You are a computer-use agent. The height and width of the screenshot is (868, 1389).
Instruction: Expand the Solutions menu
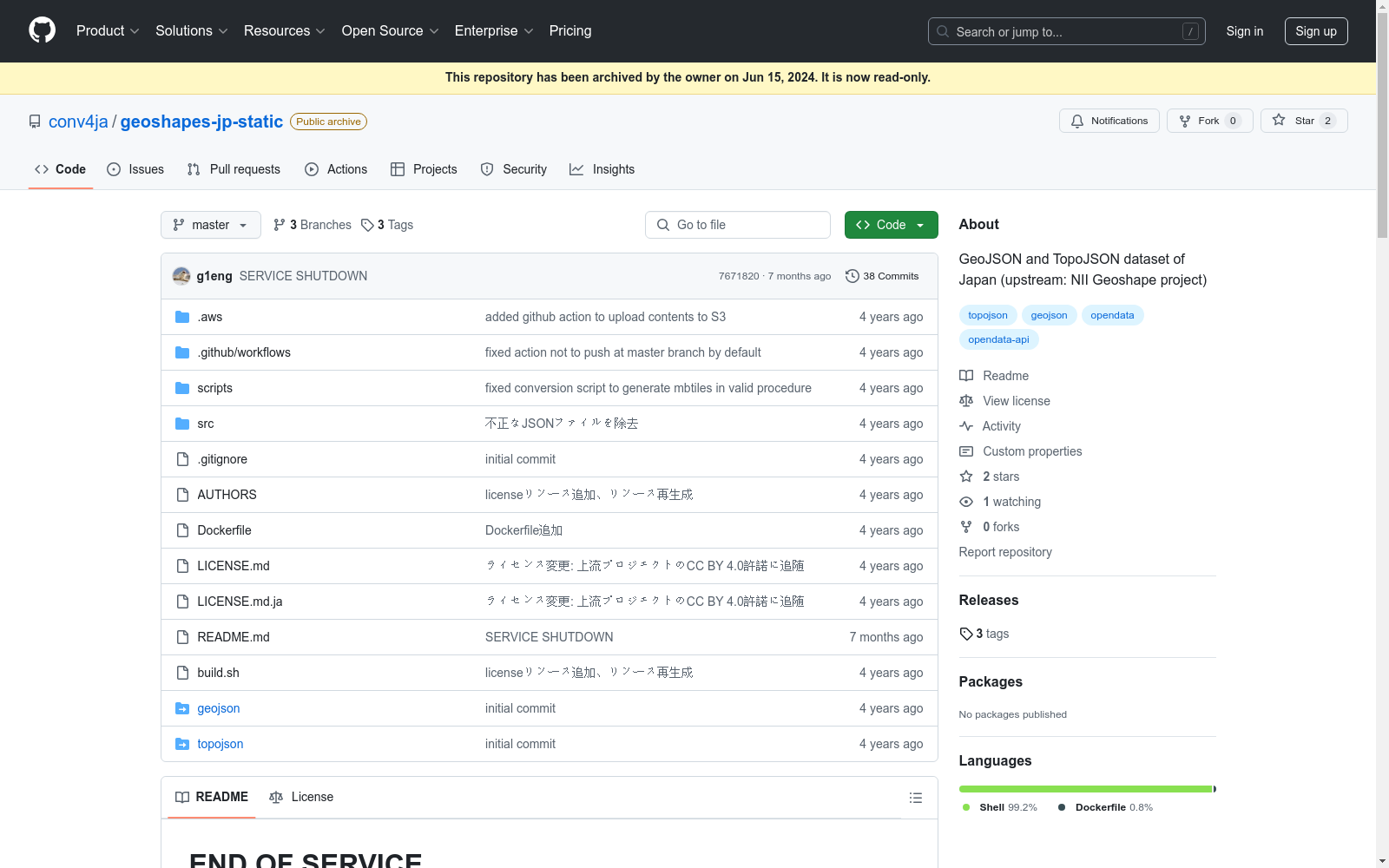pyautogui.click(x=192, y=30)
